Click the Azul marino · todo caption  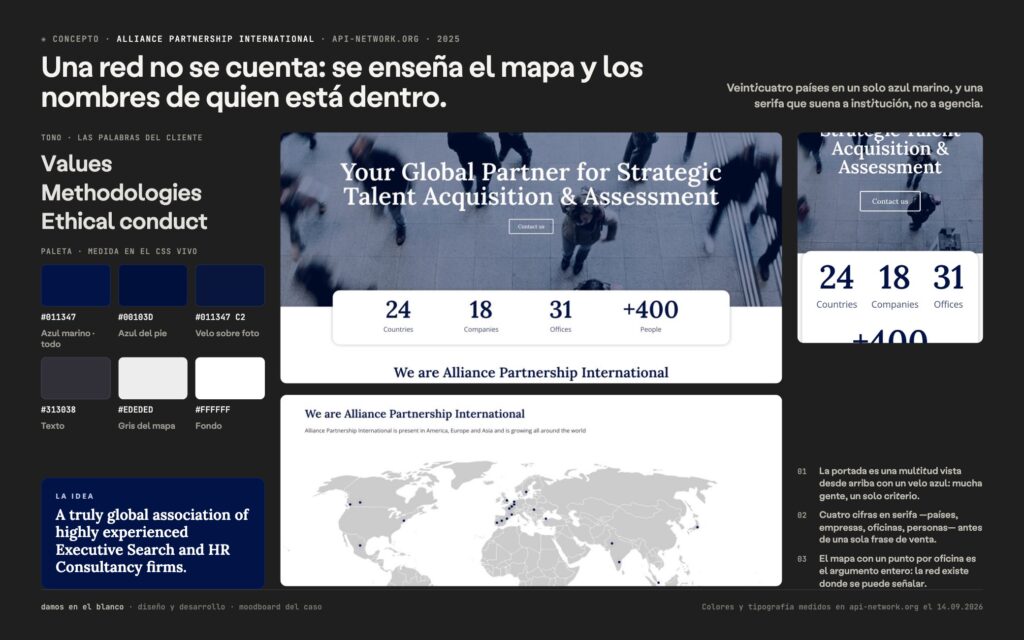pyautogui.click(x=68, y=338)
